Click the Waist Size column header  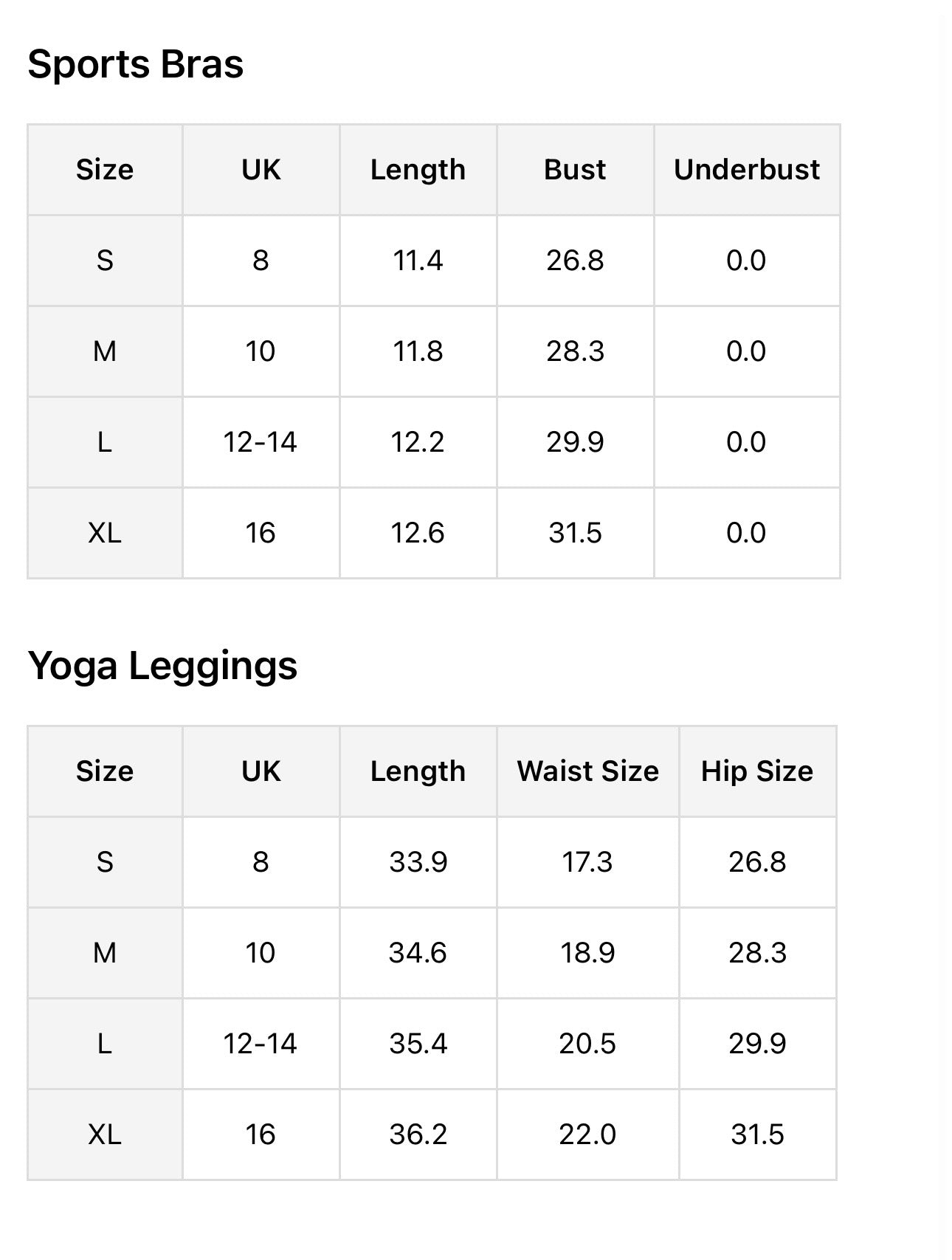pyautogui.click(x=587, y=771)
